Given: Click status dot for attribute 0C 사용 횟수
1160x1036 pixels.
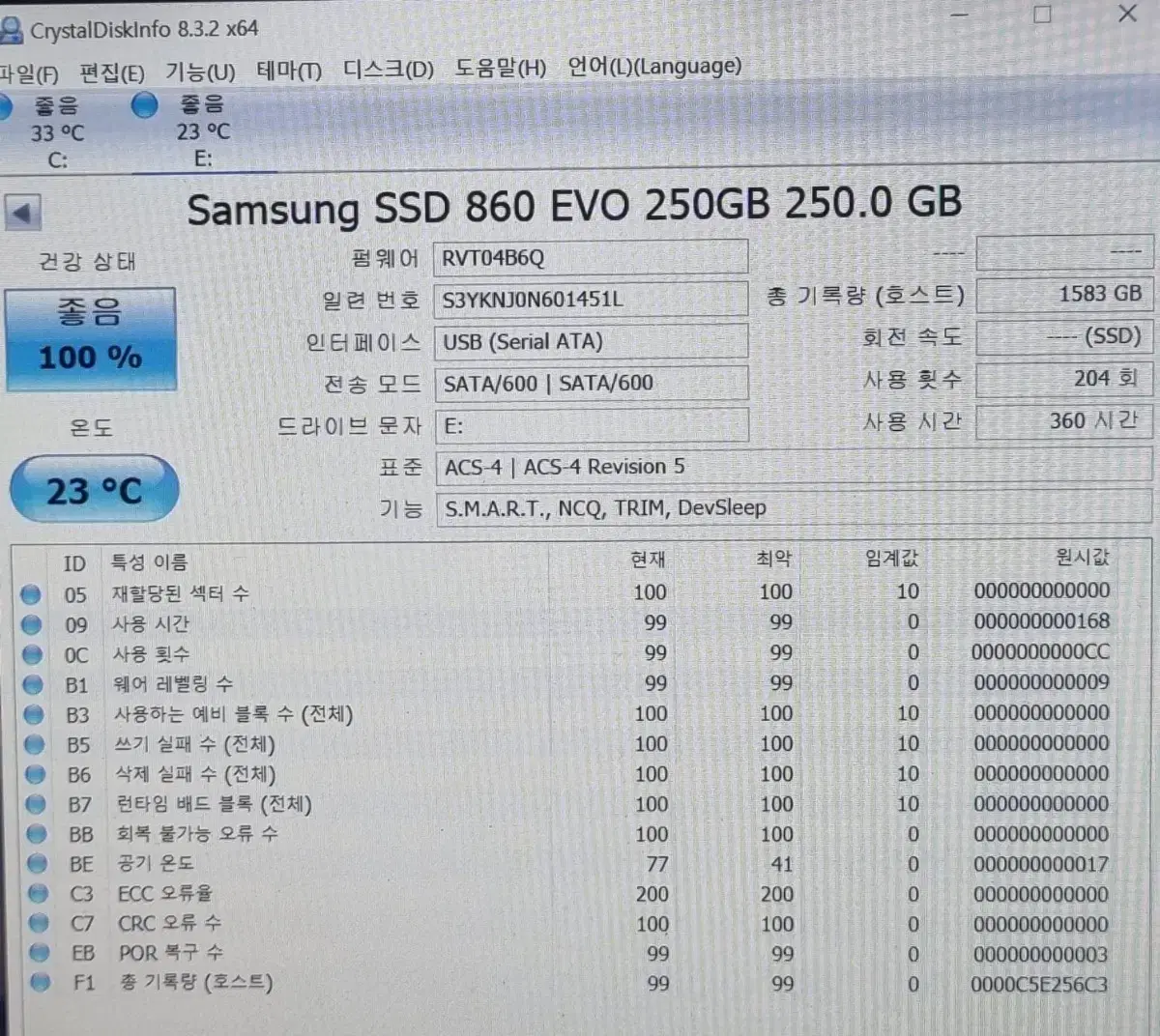Looking at the screenshot, I should point(33,654).
